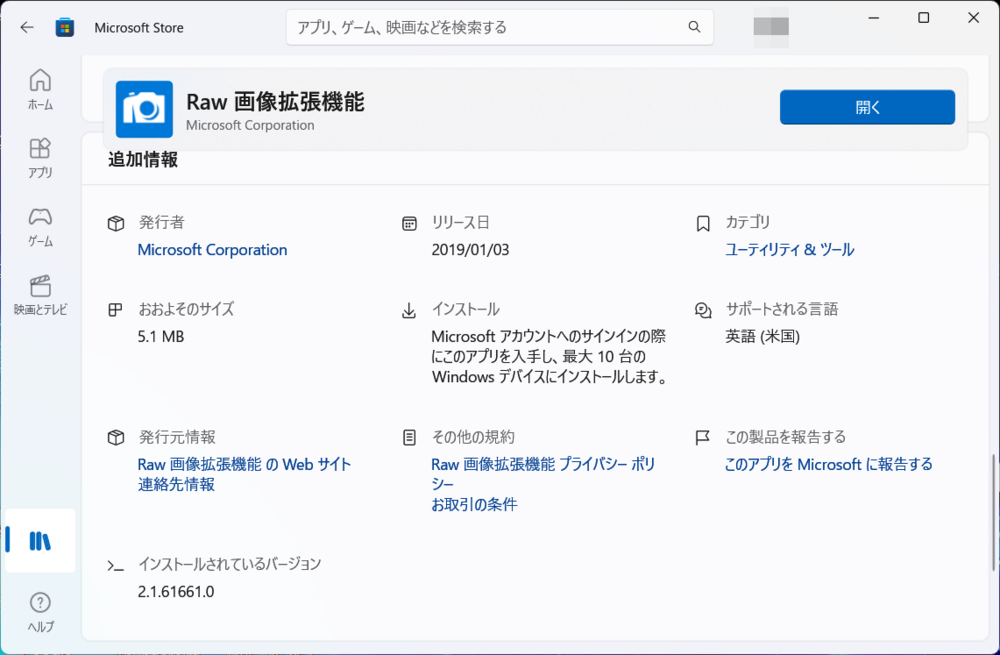Open Raw 画像拡張機能 の Web サイト link
Screen dimensions: 1000x655
tap(244, 464)
